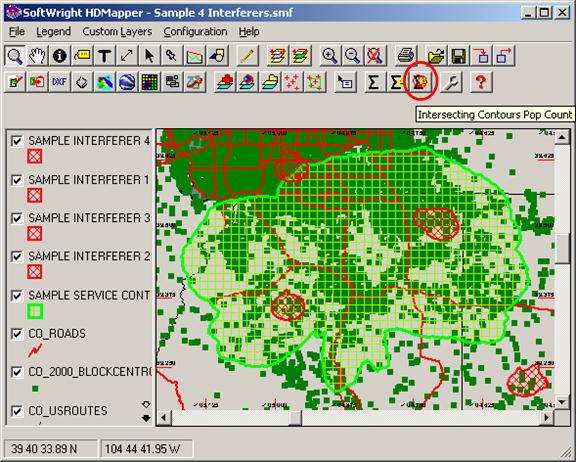This screenshot has width=576, height=462.
Task: Click the rainbow coverage map icon
Action: tap(104, 82)
